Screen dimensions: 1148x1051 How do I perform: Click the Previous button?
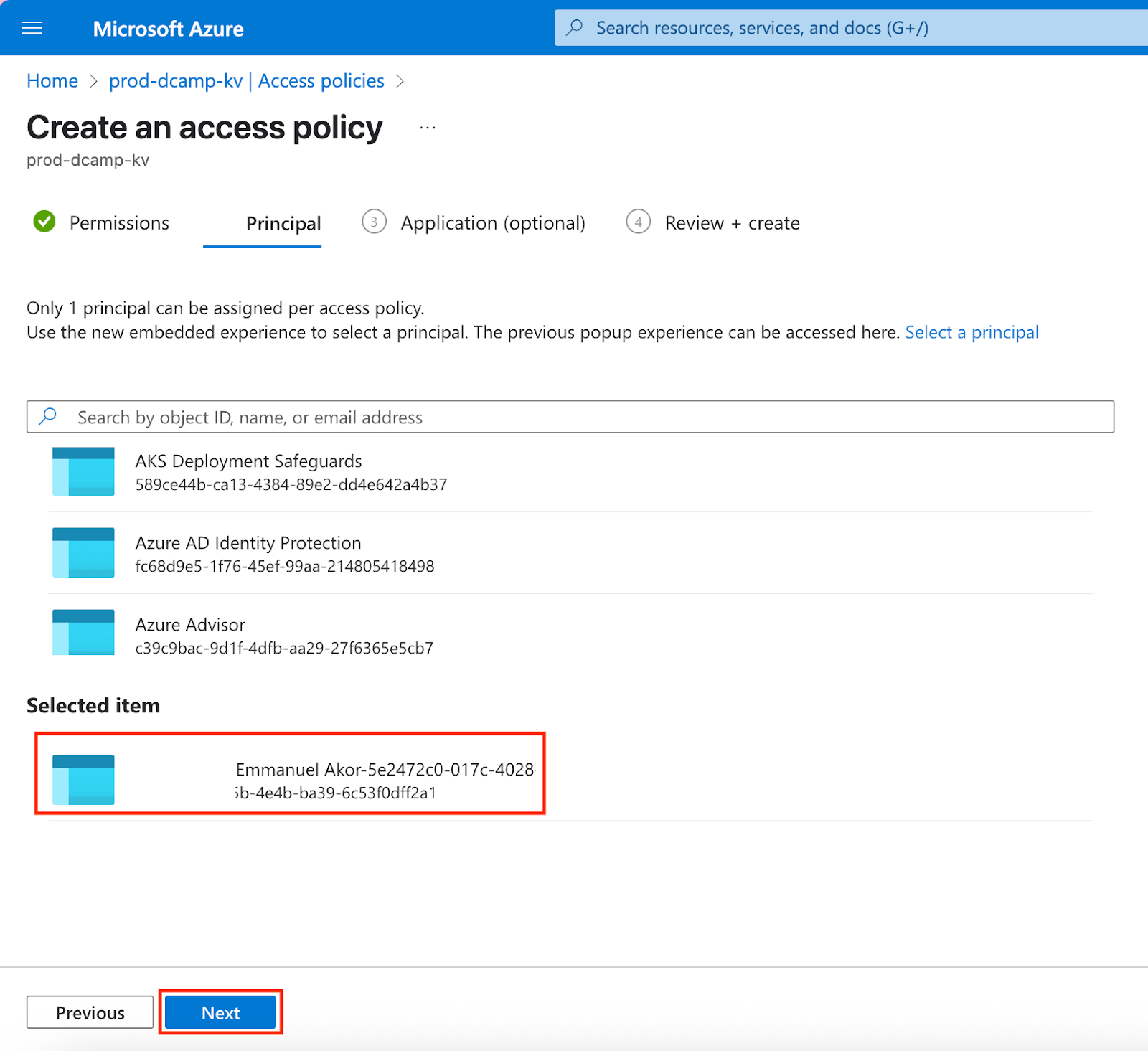89,1012
